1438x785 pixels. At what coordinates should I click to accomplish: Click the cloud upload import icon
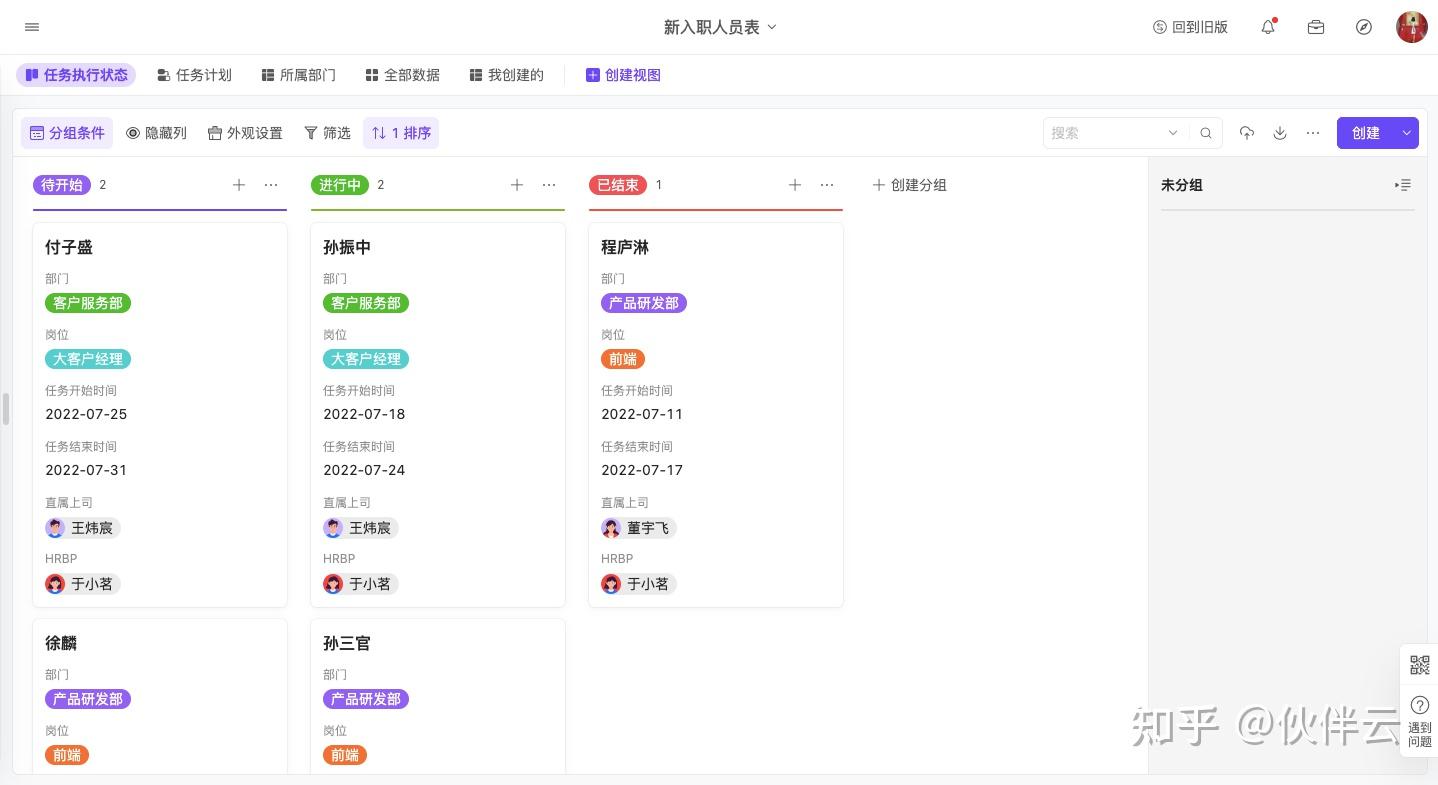tap(1247, 133)
